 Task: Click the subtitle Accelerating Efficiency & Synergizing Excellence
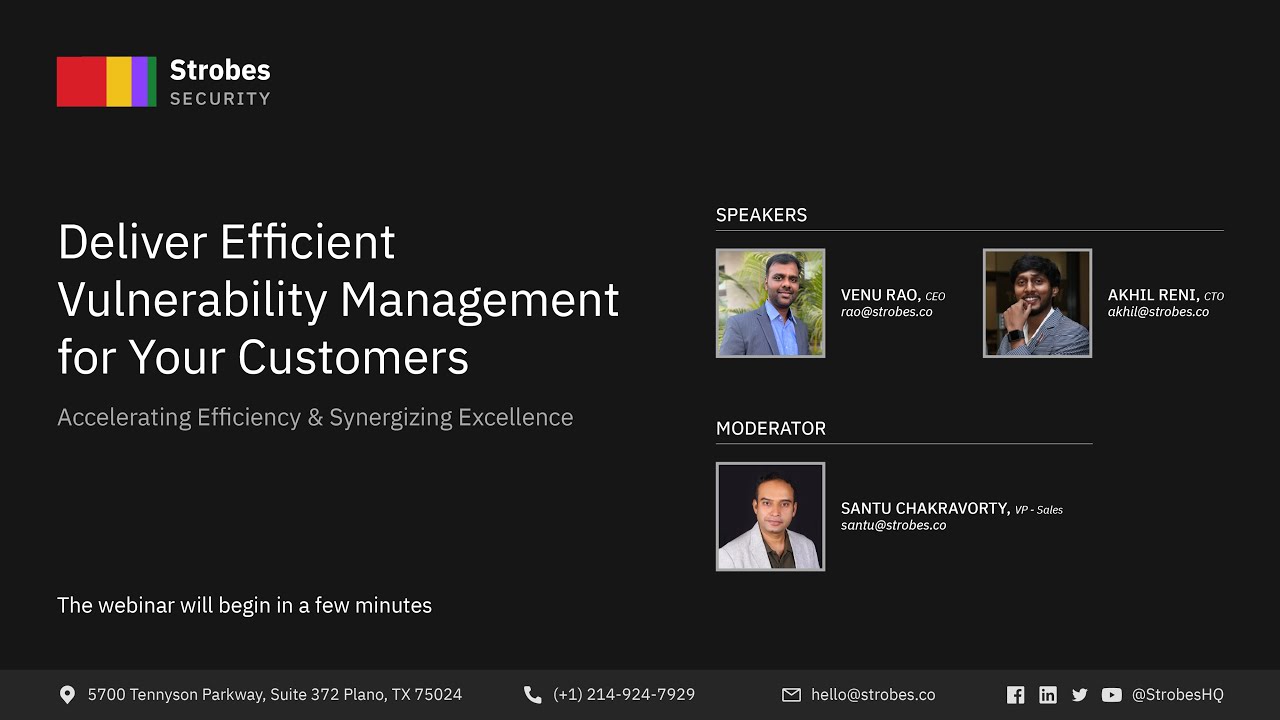coord(315,418)
